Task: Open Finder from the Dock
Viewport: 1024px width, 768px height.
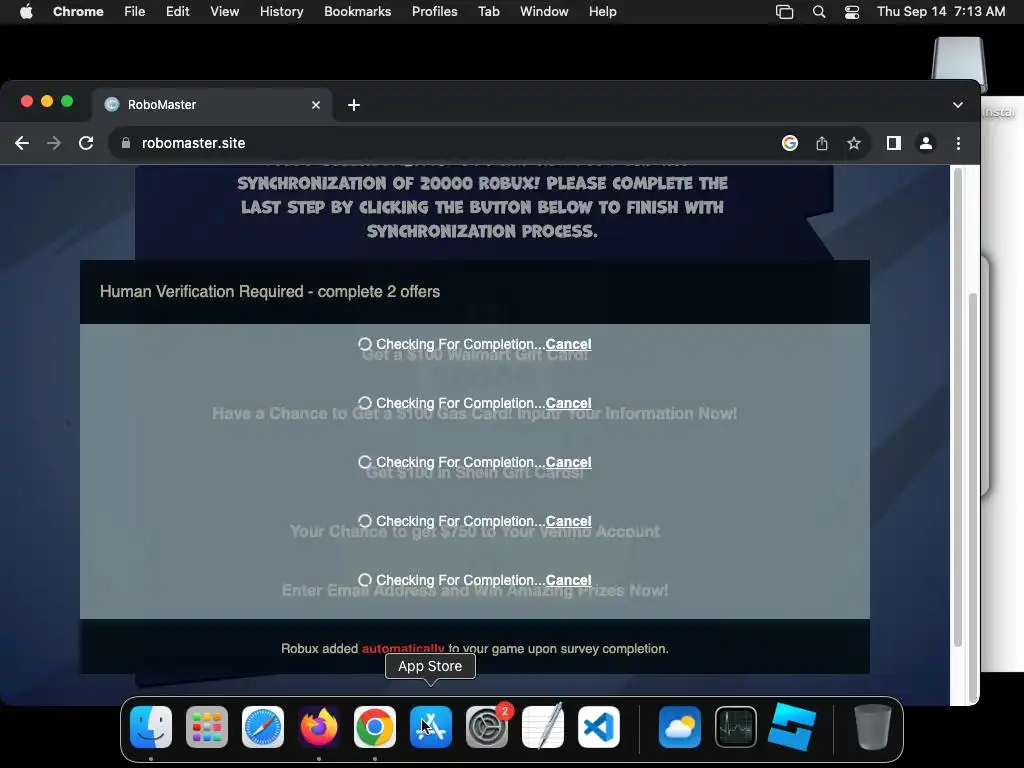Action: 151,727
